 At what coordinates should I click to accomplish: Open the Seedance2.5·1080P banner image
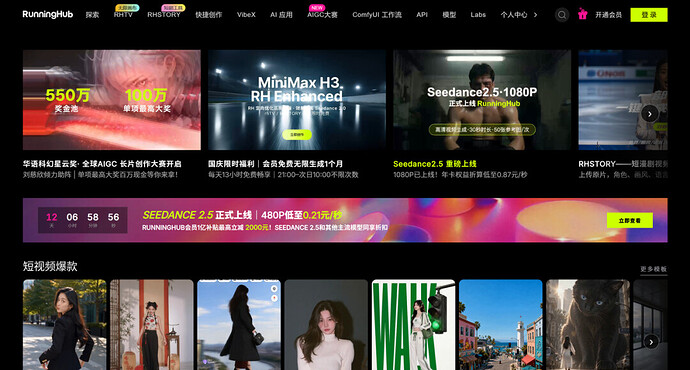coord(482,100)
